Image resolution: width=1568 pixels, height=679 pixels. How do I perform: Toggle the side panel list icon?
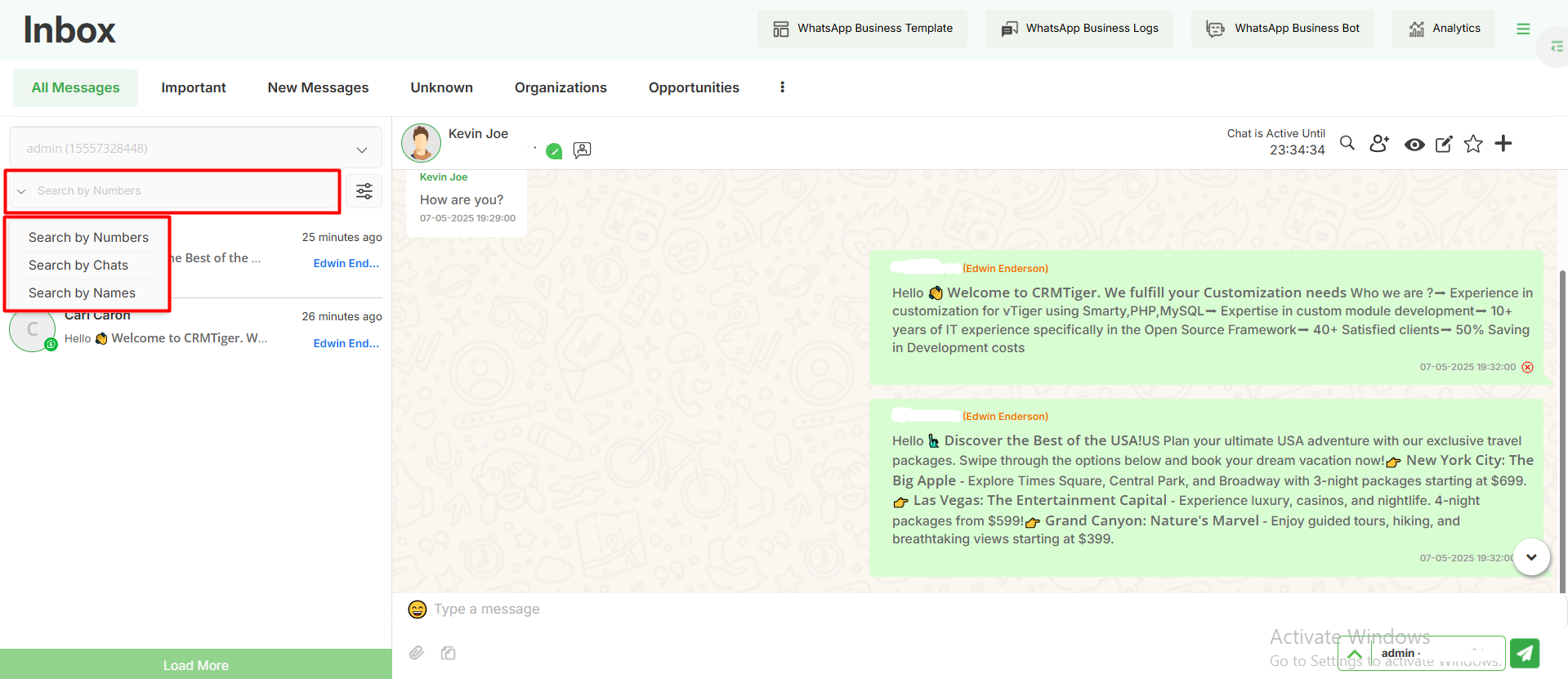pos(1557,47)
